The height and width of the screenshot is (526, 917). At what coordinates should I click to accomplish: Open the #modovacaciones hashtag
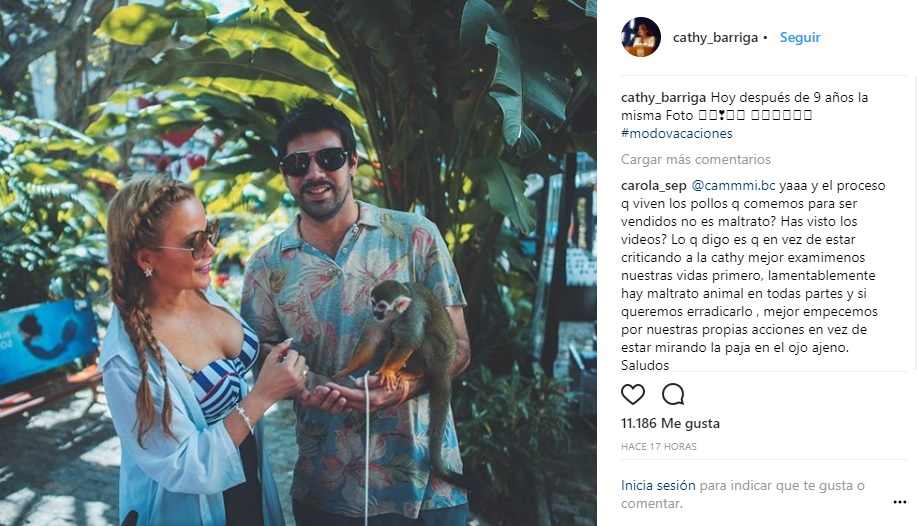pyautogui.click(x=676, y=133)
